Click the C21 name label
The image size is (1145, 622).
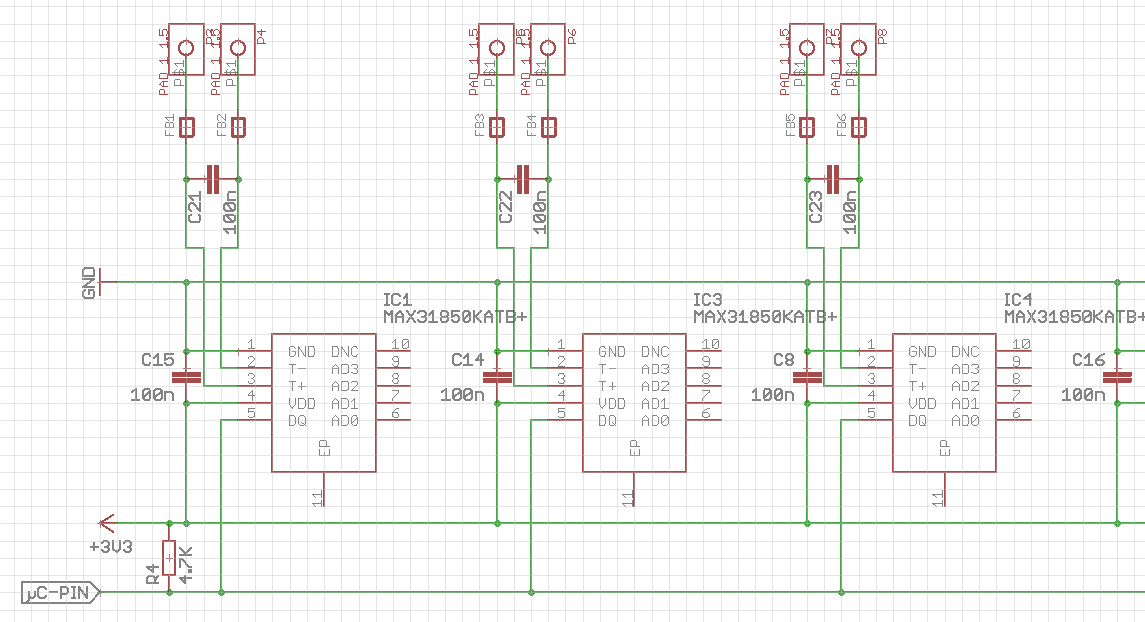tap(194, 208)
